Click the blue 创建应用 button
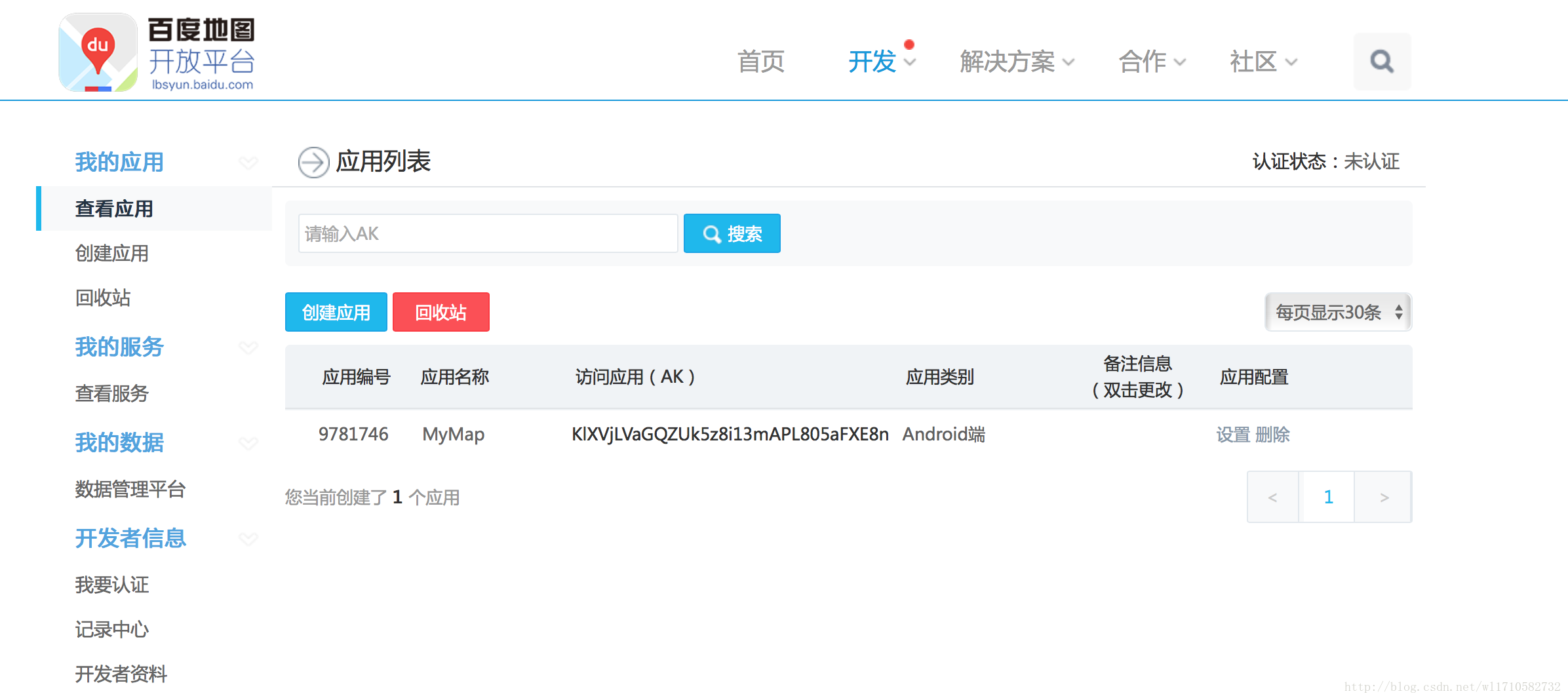1568x700 pixels. [x=336, y=312]
